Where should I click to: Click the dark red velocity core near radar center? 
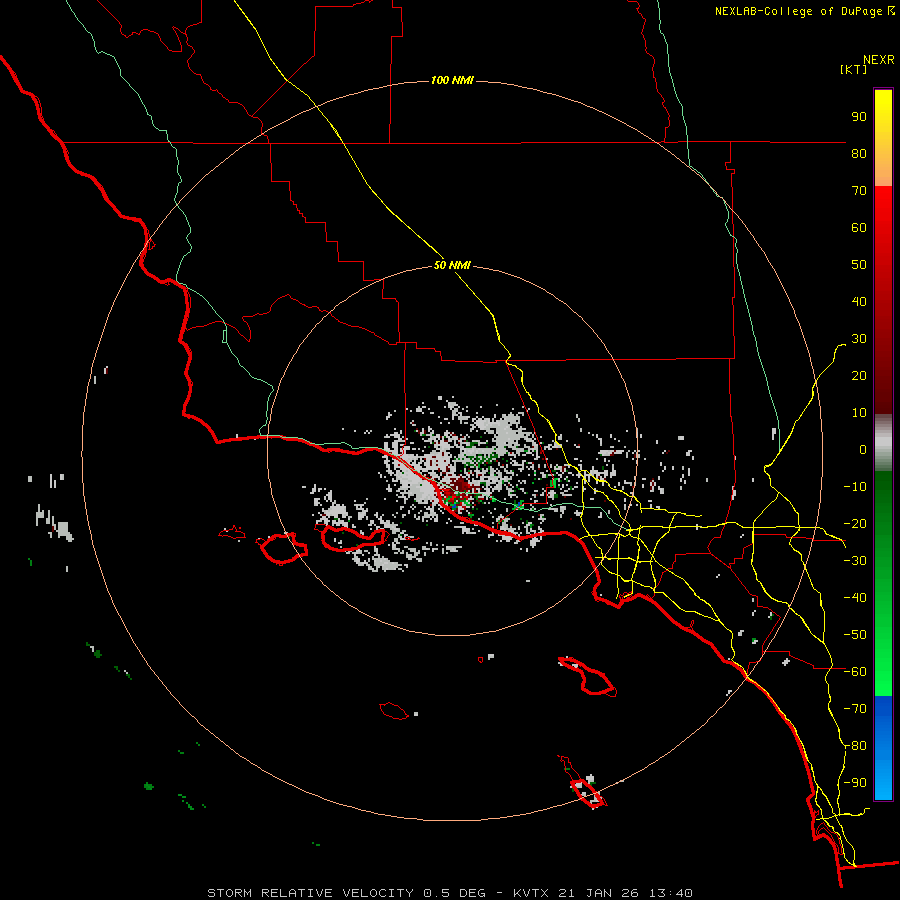pyautogui.click(x=460, y=487)
